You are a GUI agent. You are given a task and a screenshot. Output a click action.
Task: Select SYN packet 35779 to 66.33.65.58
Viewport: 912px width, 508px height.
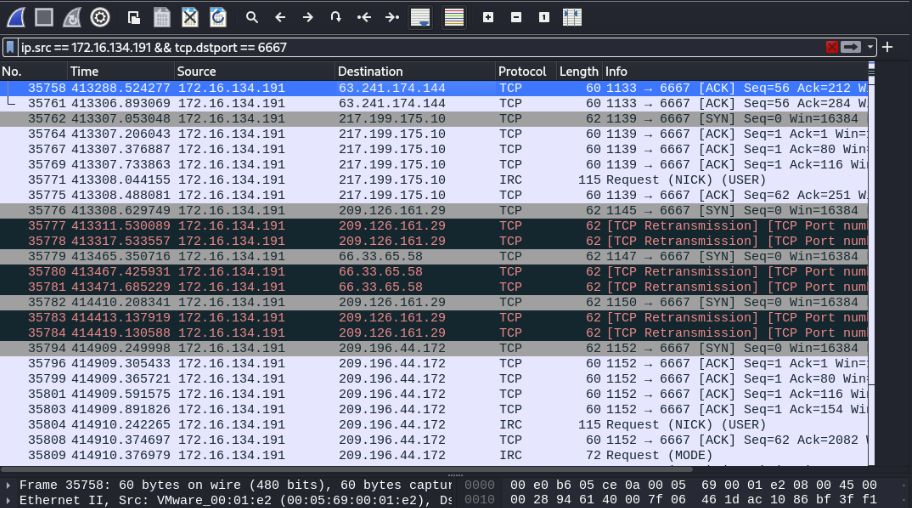pyautogui.click(x=434, y=256)
